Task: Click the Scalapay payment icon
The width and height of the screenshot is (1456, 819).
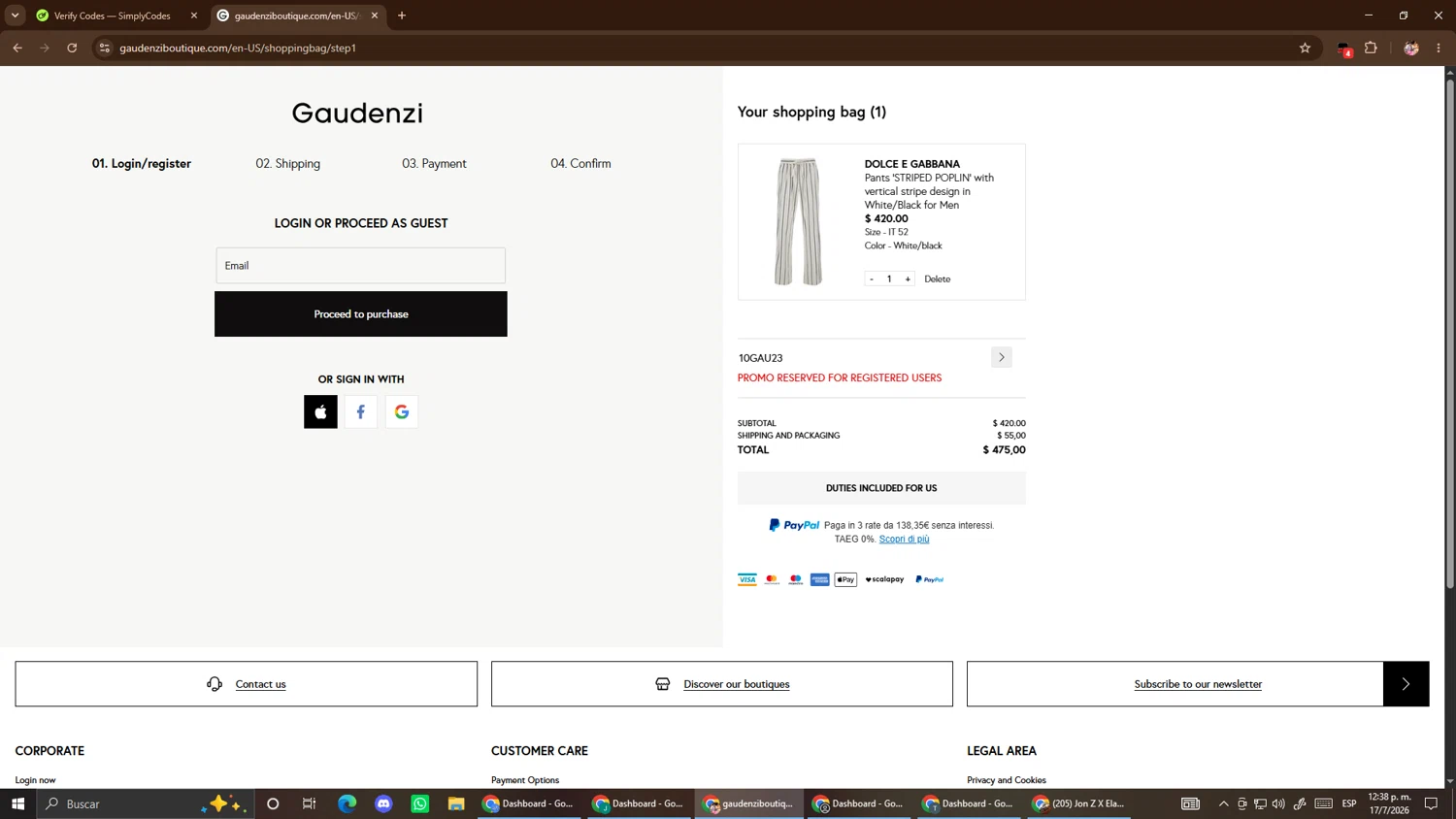Action: pyautogui.click(x=884, y=579)
